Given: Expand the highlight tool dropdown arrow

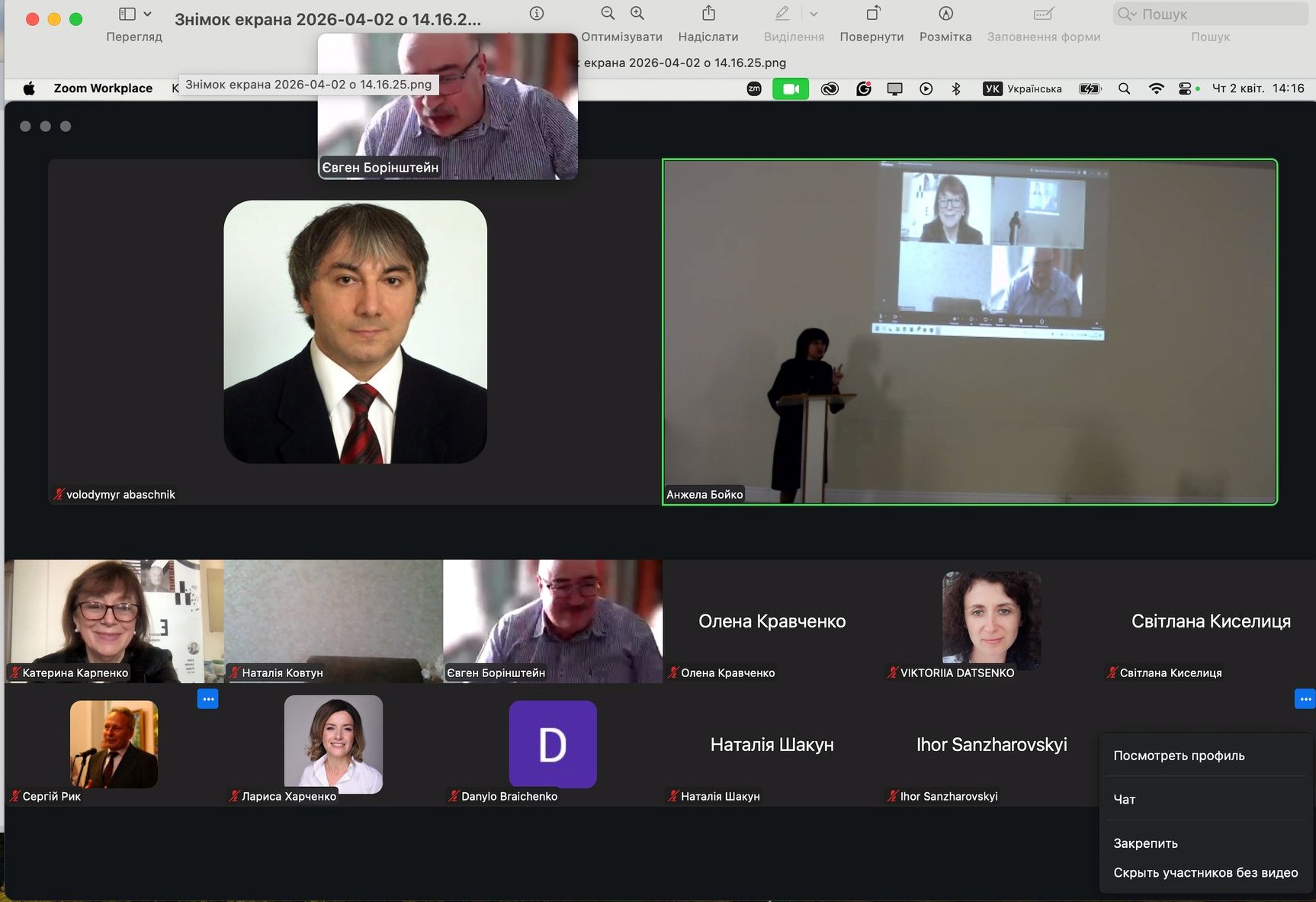Looking at the screenshot, I should click(814, 14).
